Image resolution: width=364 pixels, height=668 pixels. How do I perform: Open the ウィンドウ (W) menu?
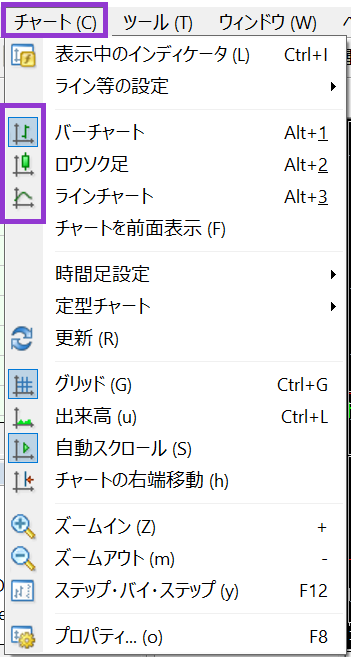[x=268, y=22]
